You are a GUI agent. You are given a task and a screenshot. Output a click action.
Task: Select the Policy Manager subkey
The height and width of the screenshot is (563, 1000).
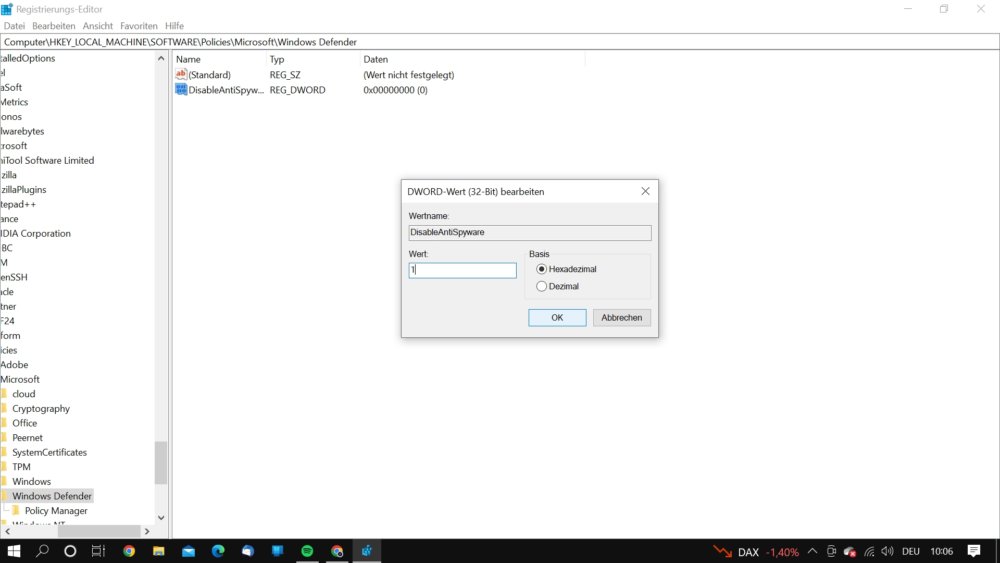(x=56, y=511)
